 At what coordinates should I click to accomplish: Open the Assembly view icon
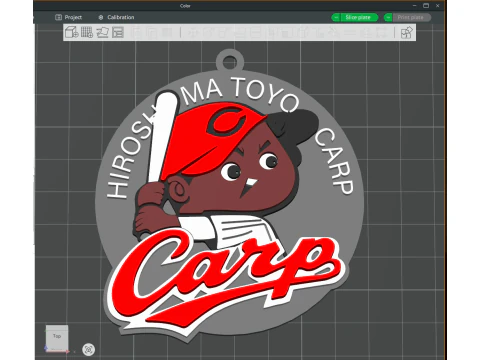(x=406, y=33)
